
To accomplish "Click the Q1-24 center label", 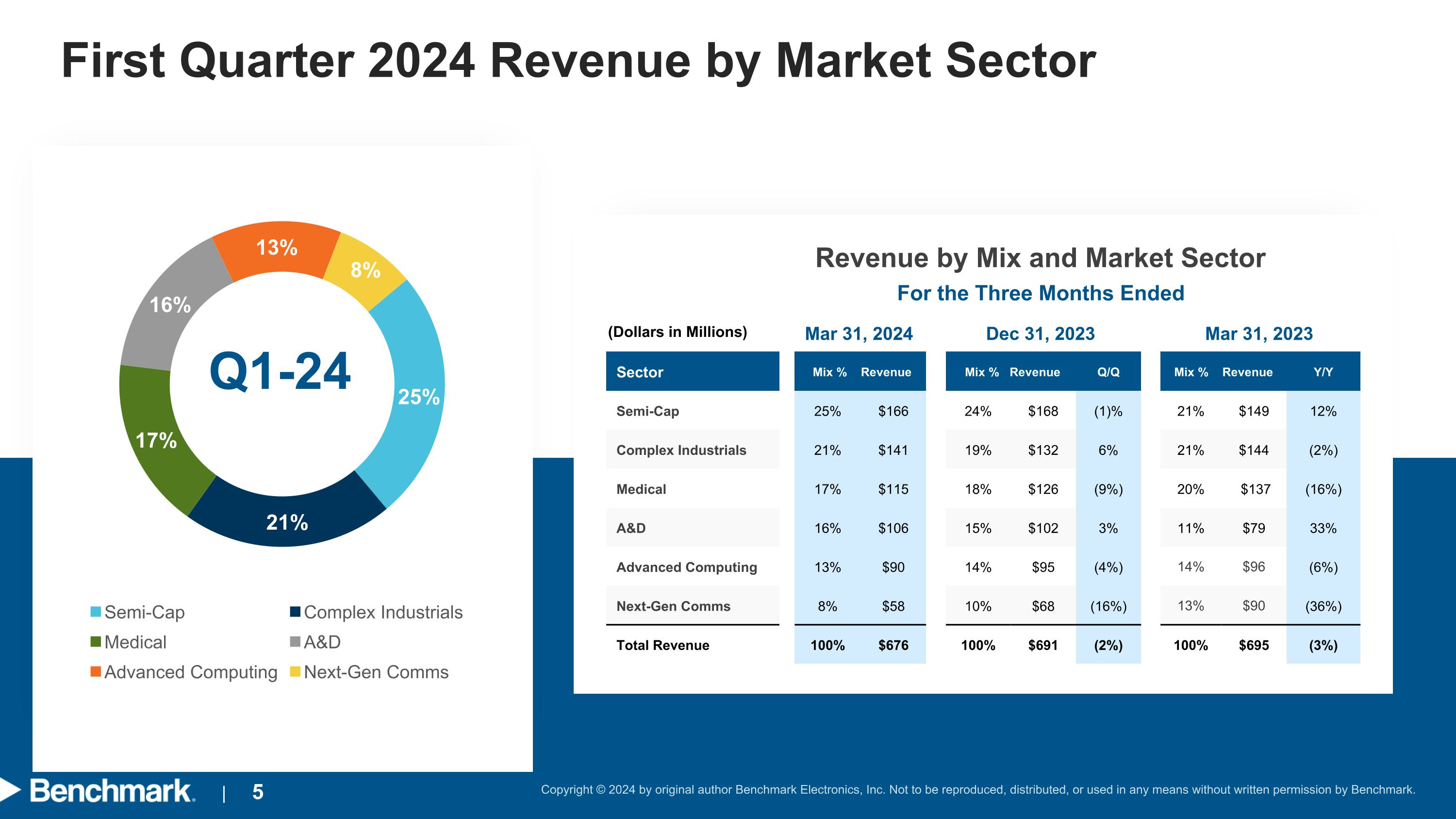I will coord(281,371).
